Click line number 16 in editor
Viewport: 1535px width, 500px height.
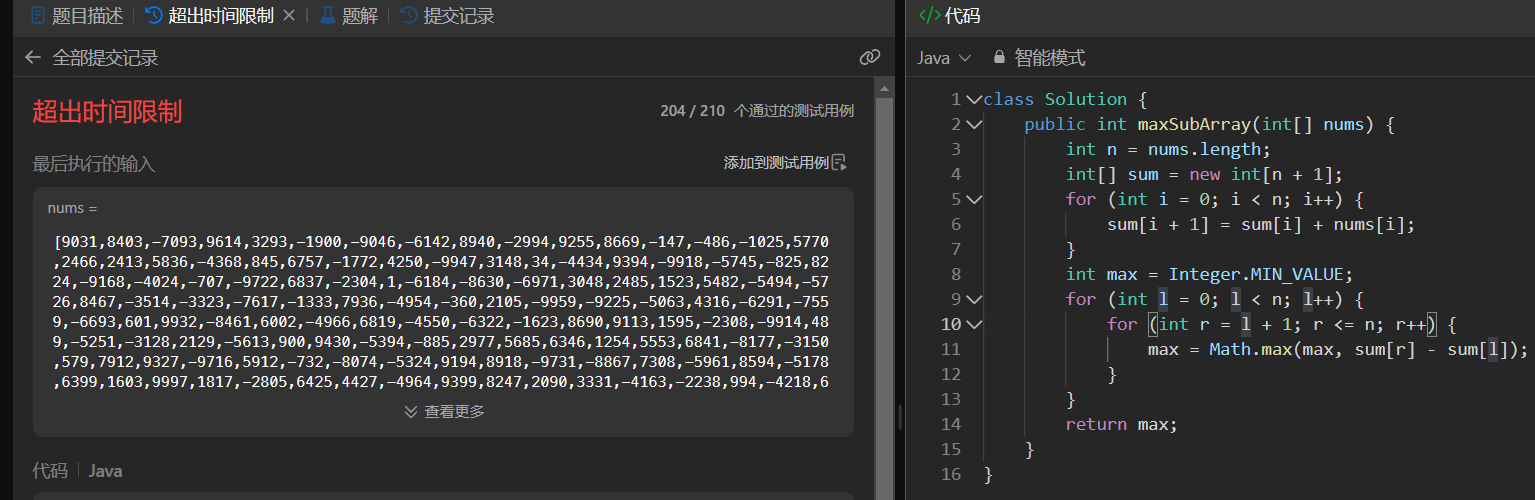click(x=949, y=474)
